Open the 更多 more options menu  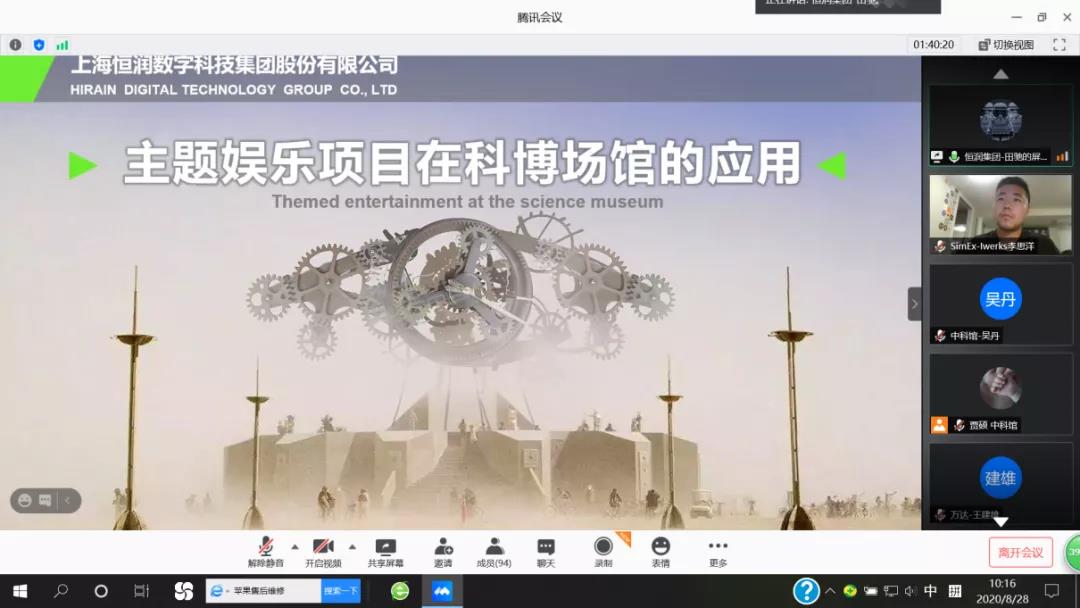[718, 551]
